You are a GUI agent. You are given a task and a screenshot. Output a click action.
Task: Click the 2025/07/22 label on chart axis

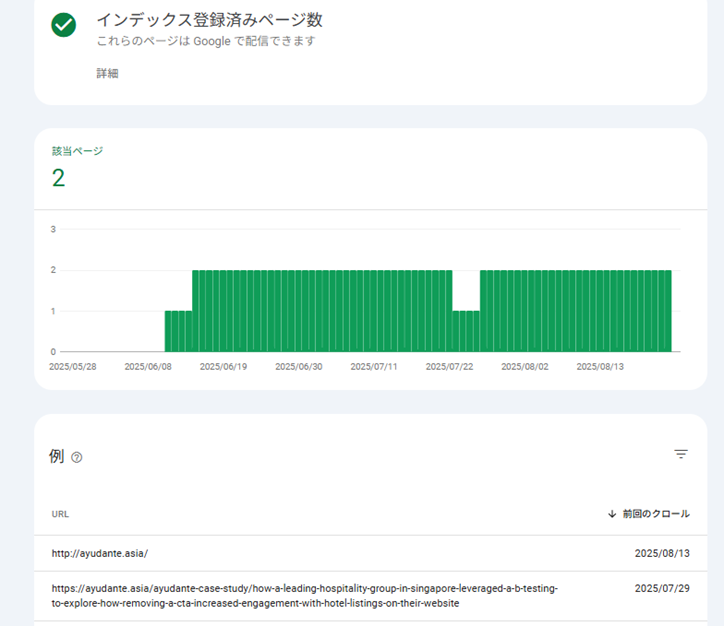(x=449, y=367)
